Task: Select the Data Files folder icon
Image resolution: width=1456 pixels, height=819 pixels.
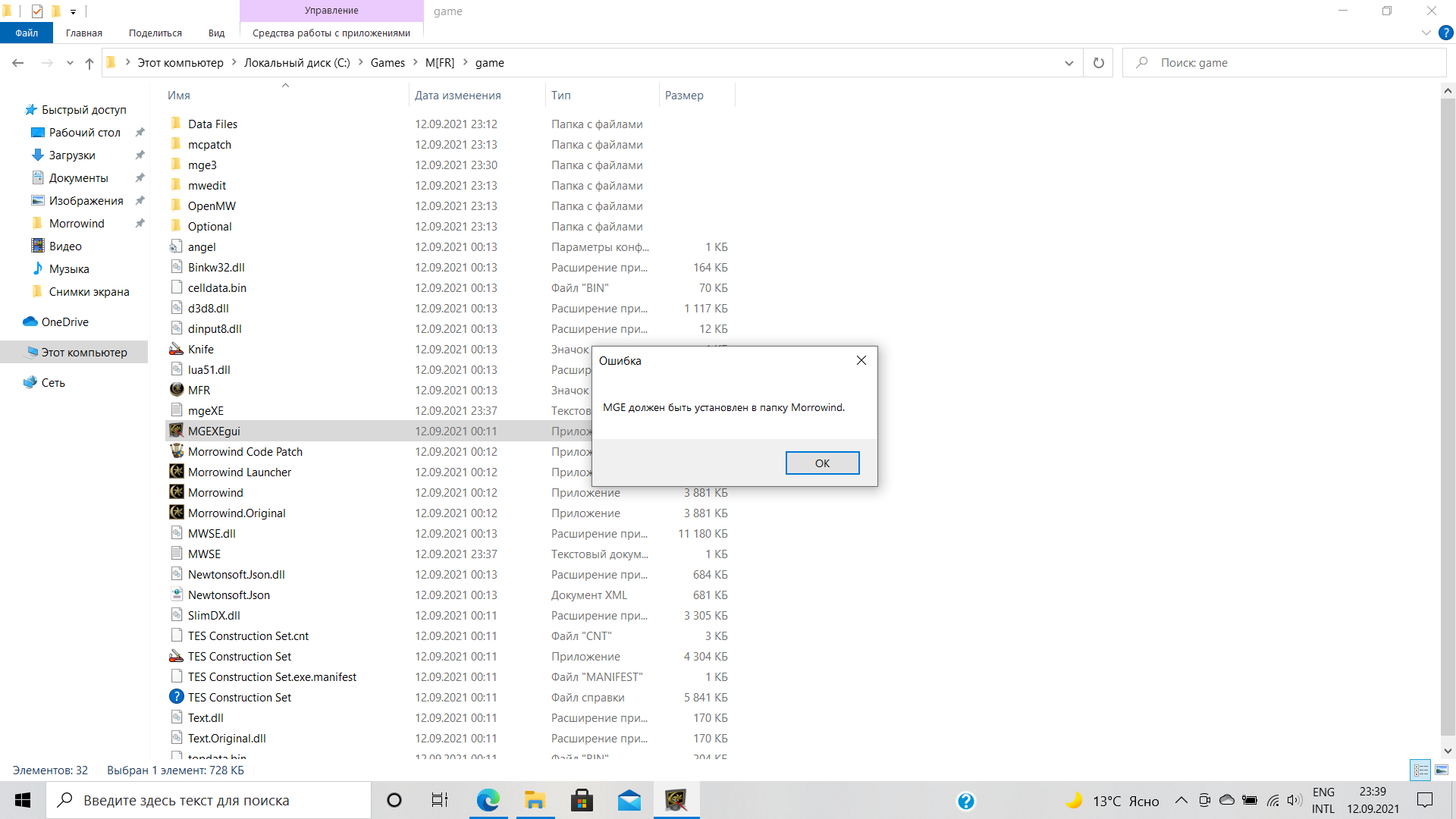Action: pyautogui.click(x=177, y=124)
